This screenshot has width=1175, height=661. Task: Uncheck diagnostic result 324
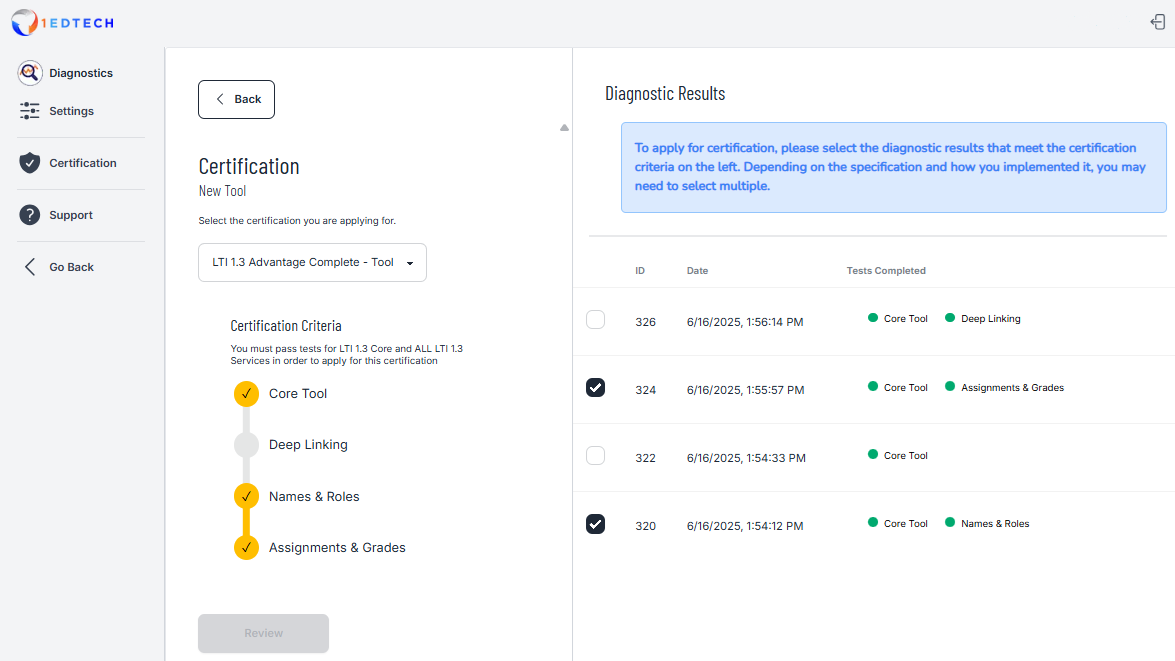595,387
